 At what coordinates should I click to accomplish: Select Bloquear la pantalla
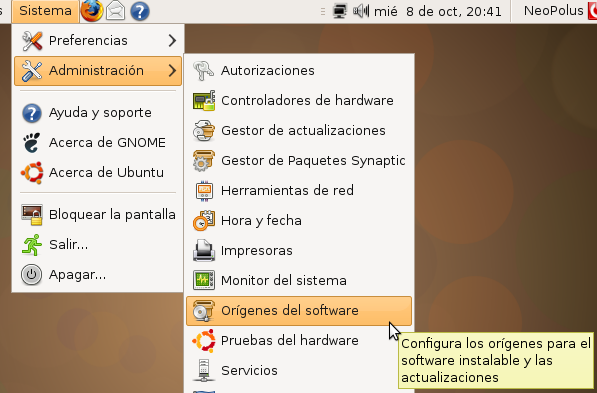tap(98, 215)
